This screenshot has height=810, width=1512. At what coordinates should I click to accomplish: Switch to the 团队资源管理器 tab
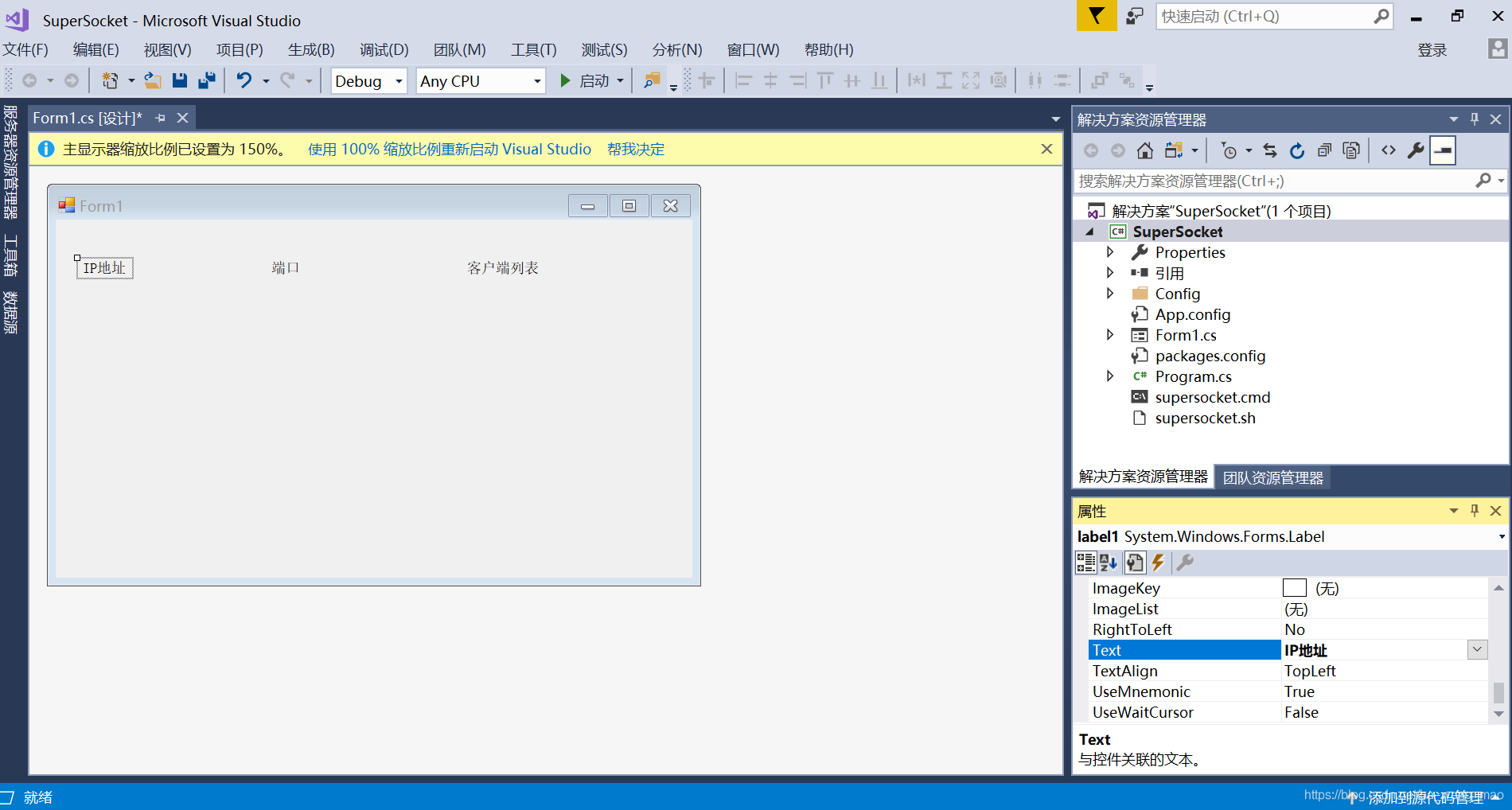click(x=1273, y=477)
